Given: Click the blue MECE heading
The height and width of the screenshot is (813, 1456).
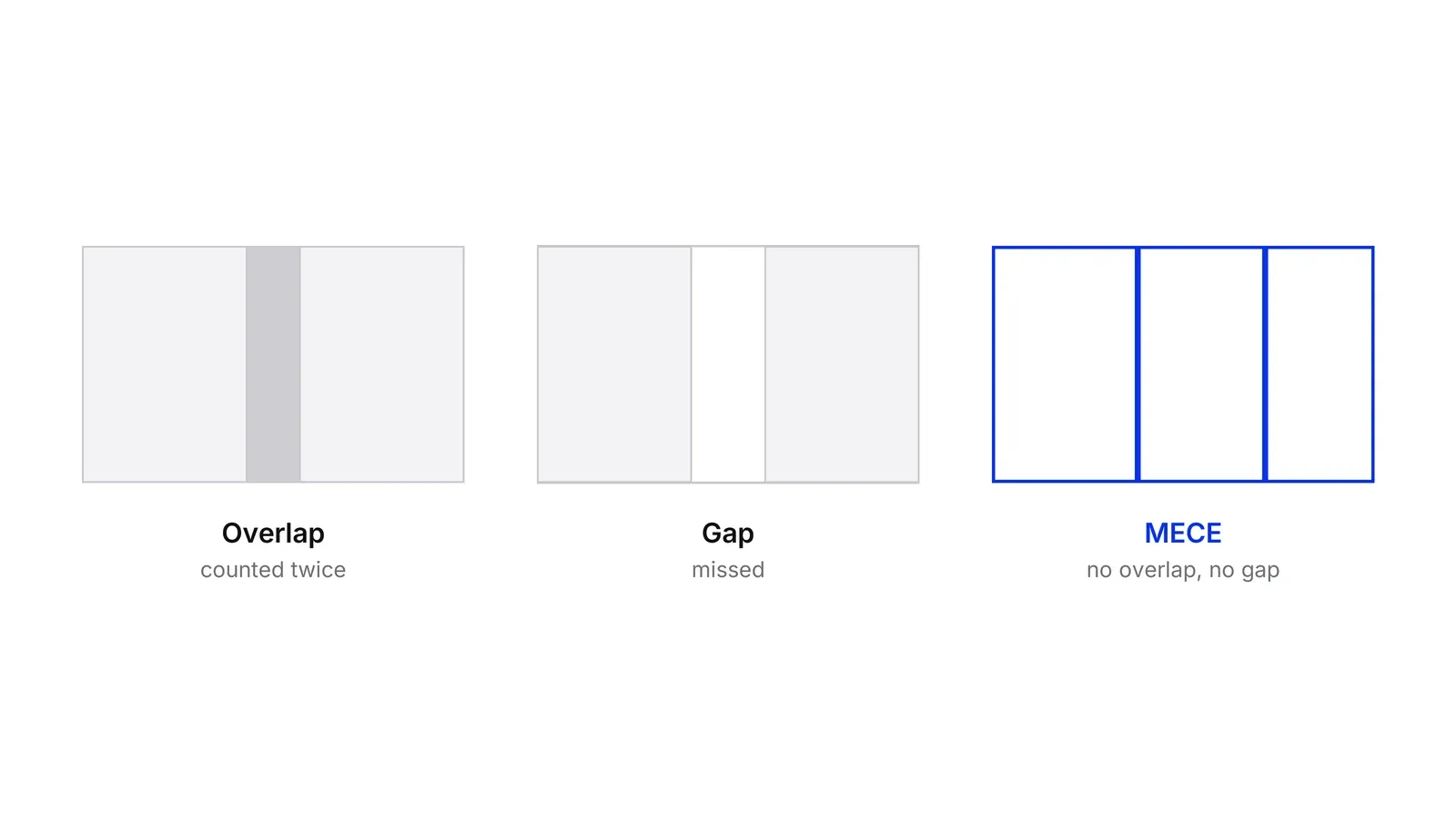Looking at the screenshot, I should (x=1183, y=533).
